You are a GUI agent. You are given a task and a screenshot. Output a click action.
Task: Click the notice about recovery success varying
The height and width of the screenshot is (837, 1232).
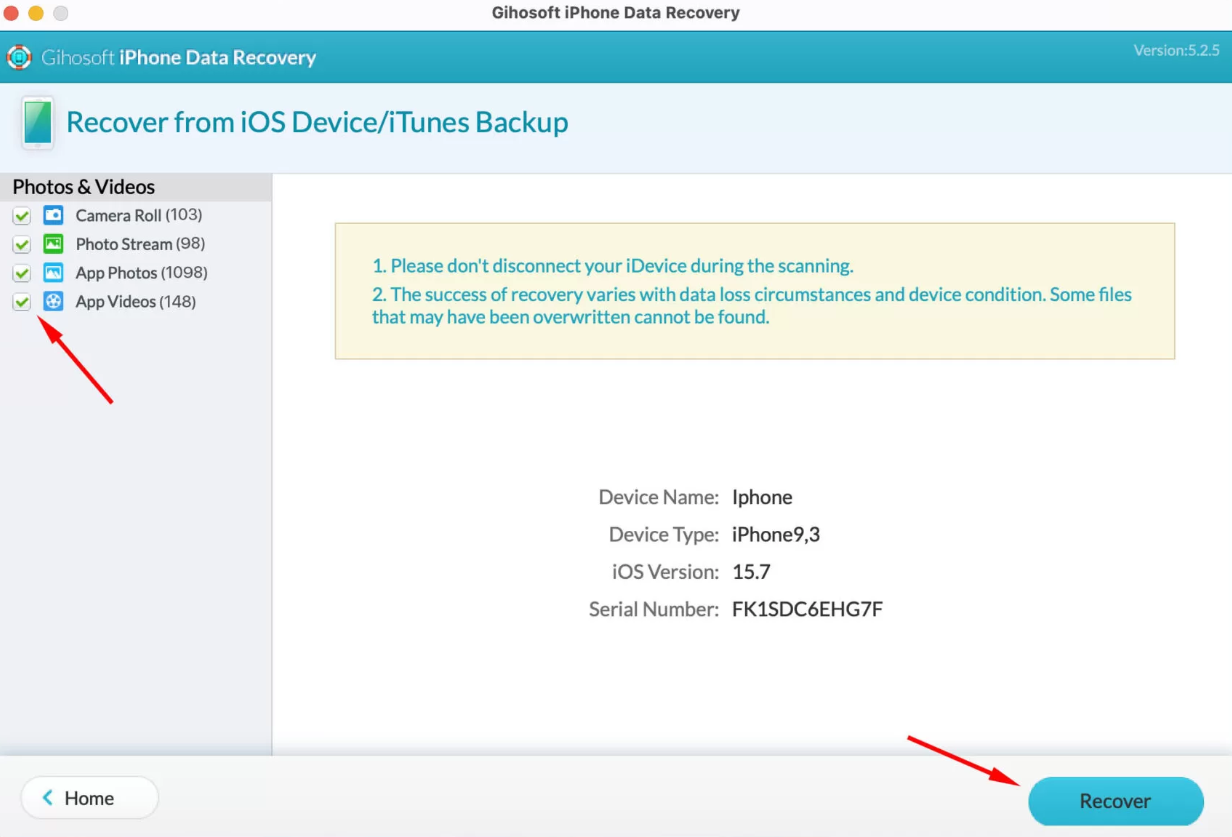pos(752,306)
